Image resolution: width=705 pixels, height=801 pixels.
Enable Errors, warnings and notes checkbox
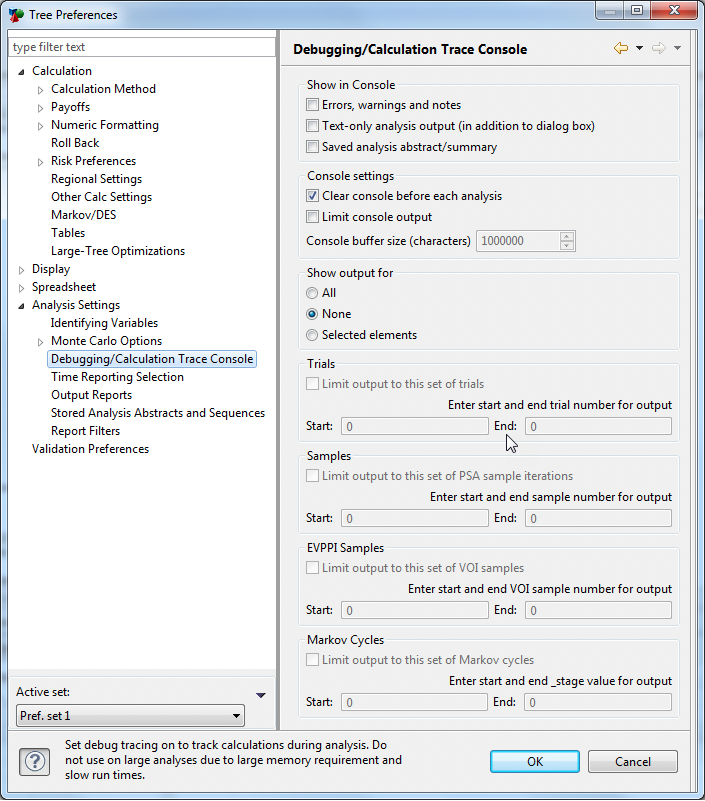(313, 105)
